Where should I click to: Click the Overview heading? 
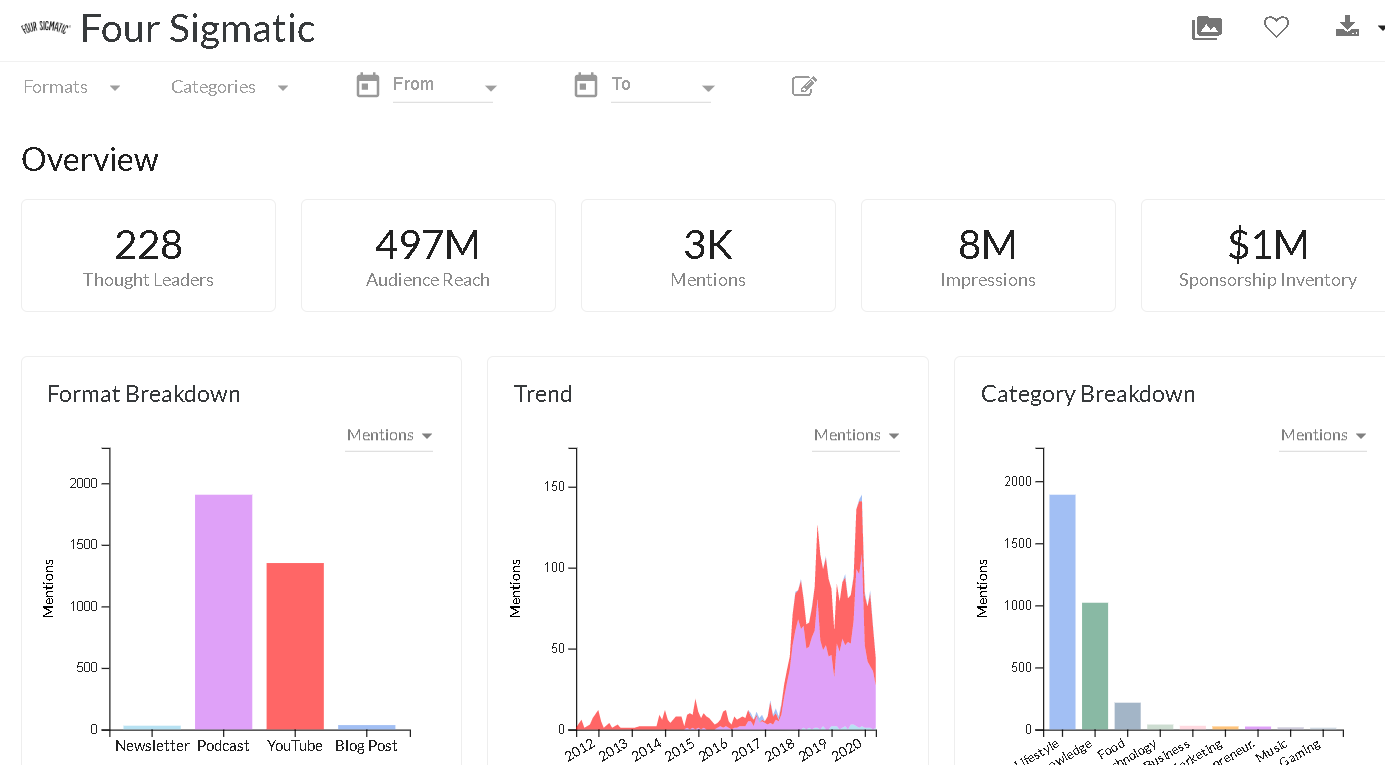[90, 160]
